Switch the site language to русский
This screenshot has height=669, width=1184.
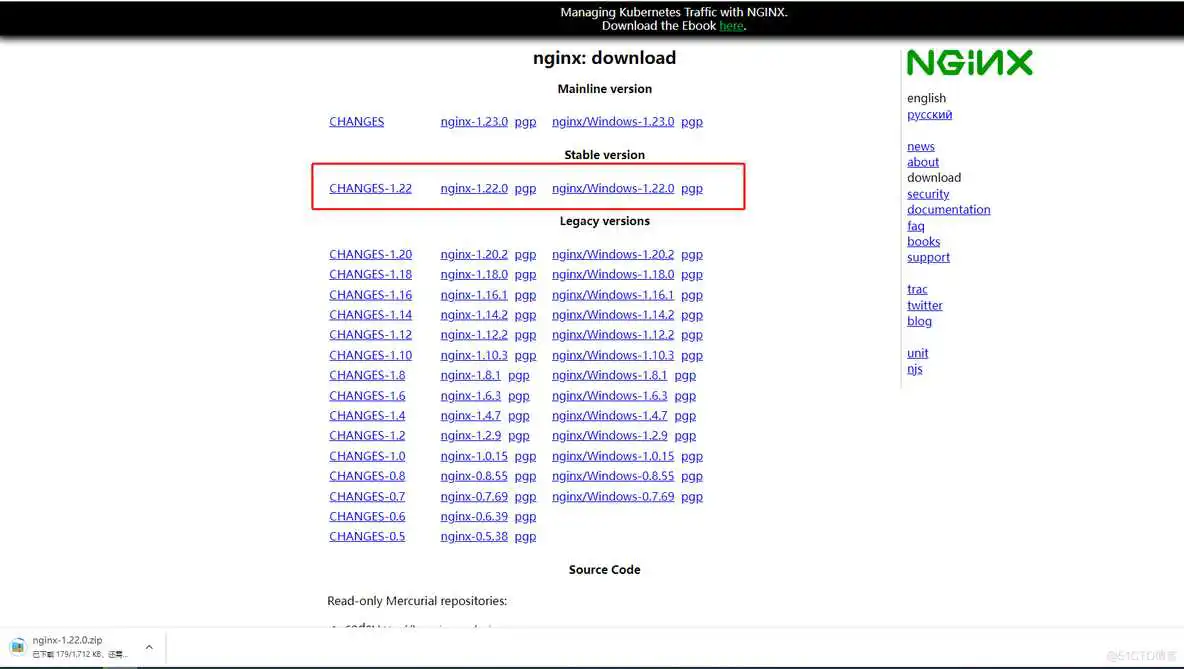(929, 114)
